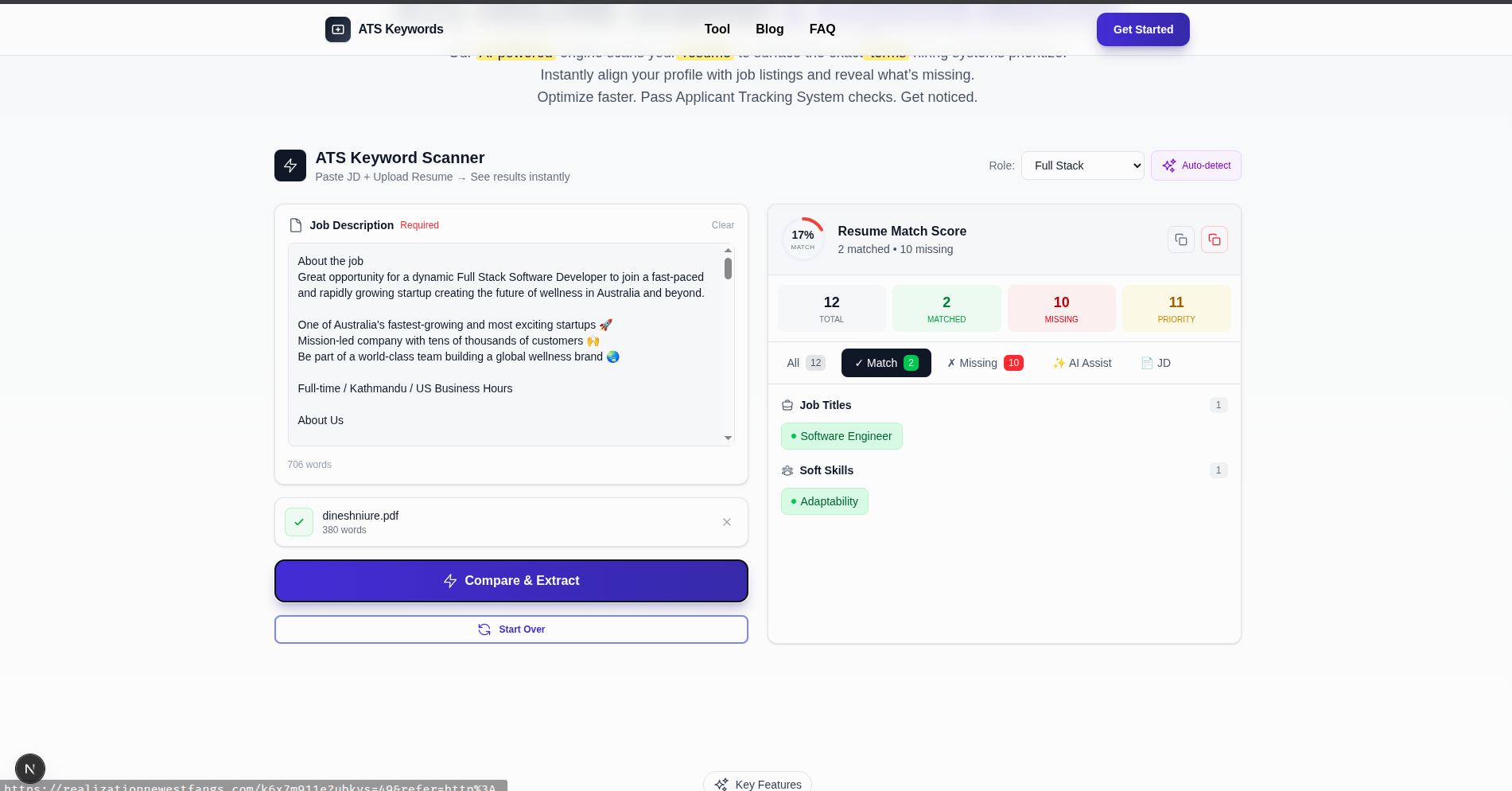Click the ATS Keywords logo icon

[x=338, y=29]
